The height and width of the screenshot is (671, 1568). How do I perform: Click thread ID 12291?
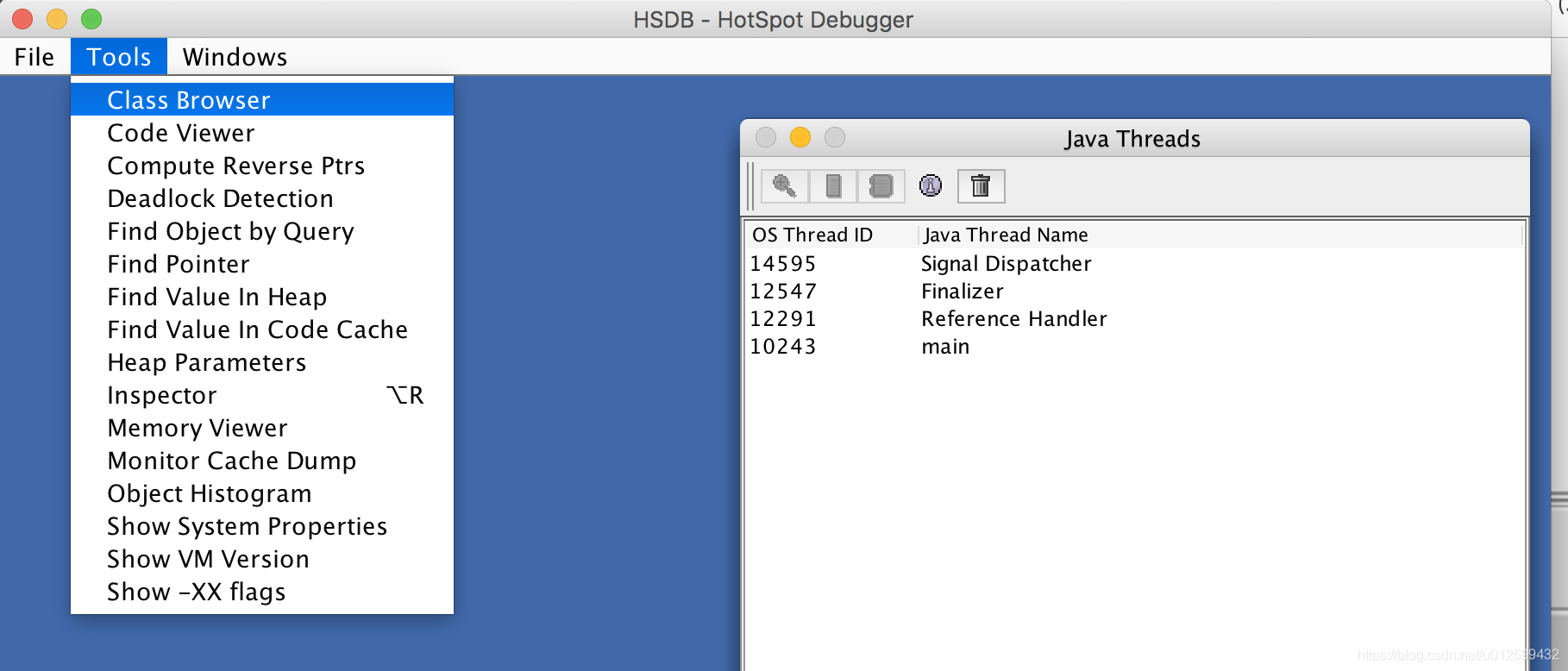(x=783, y=318)
